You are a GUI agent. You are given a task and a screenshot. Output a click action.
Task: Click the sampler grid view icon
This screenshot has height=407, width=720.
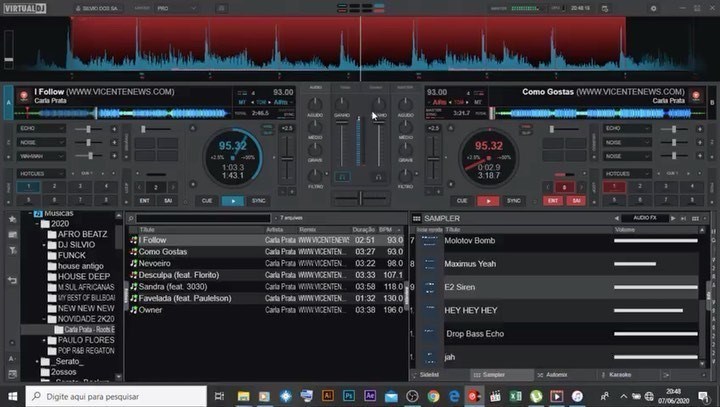pyautogui.click(x=416, y=219)
